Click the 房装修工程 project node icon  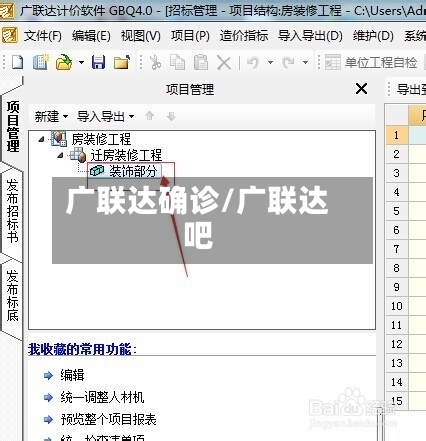click(59, 139)
